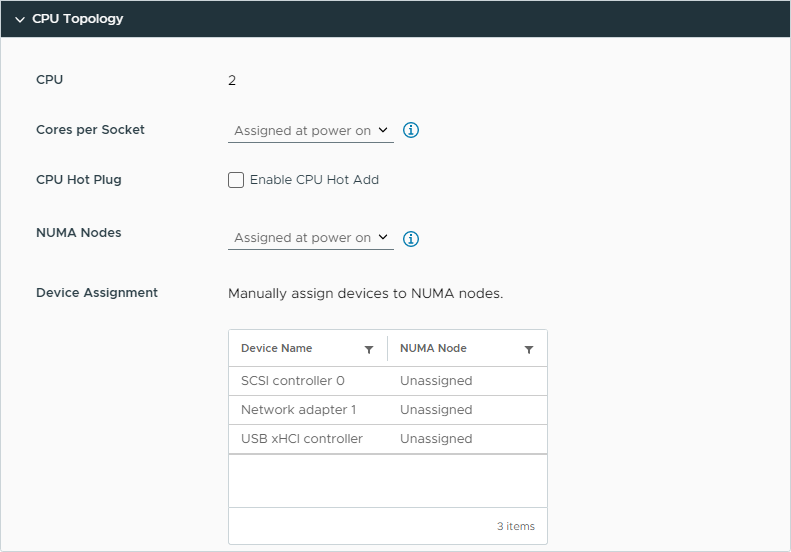
Task: Filter the NUMA Node column
Action: (x=529, y=349)
